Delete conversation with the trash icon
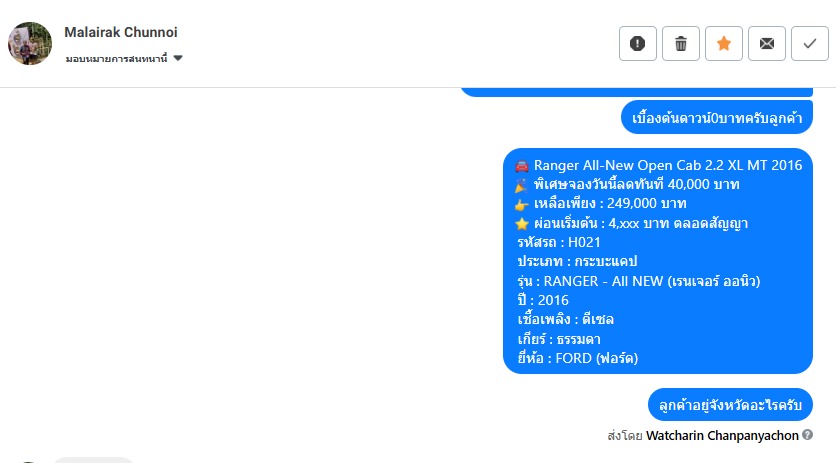 (x=681, y=43)
